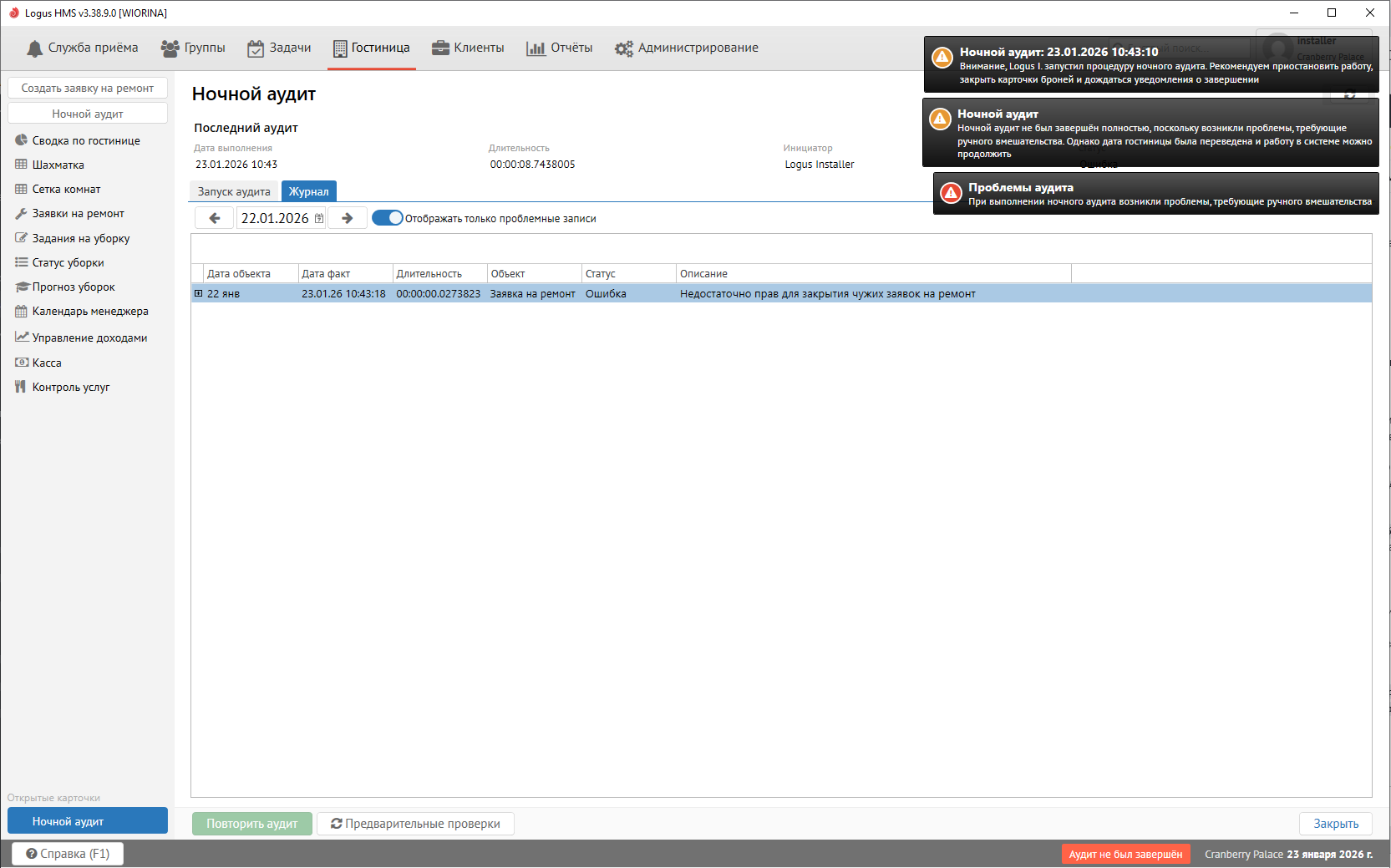The image size is (1391, 868).
Task: Open the Задачи menu
Action: [x=279, y=48]
